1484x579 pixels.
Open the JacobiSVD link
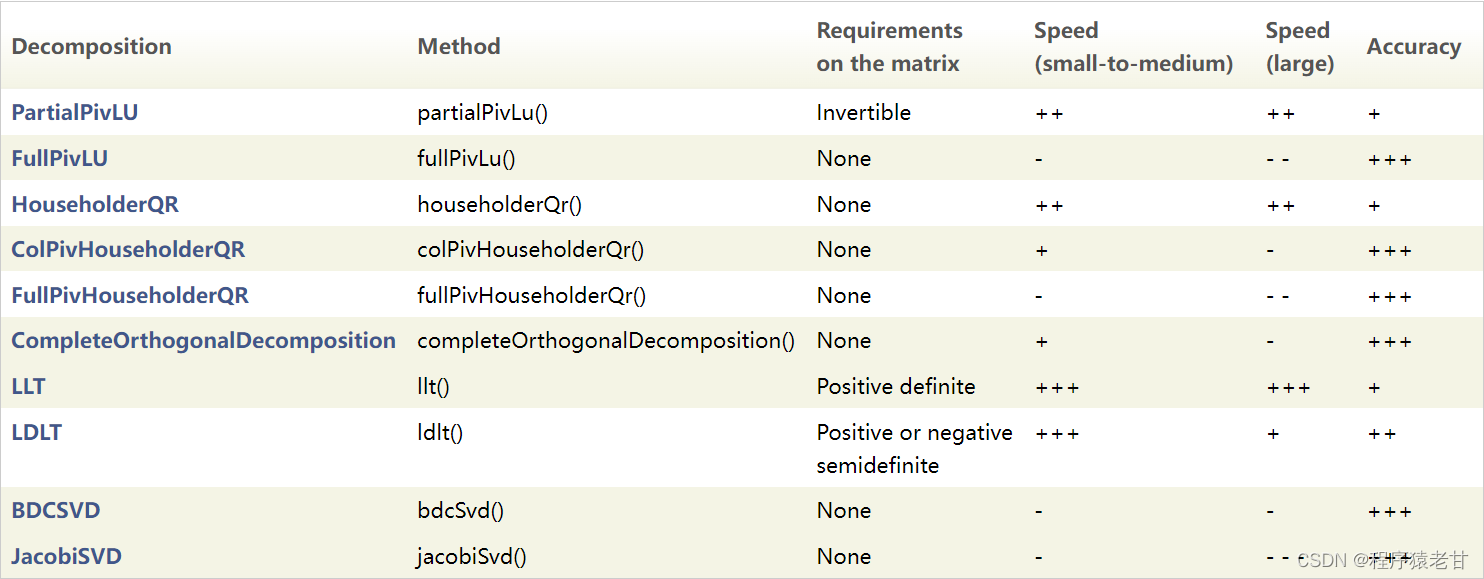[66, 556]
